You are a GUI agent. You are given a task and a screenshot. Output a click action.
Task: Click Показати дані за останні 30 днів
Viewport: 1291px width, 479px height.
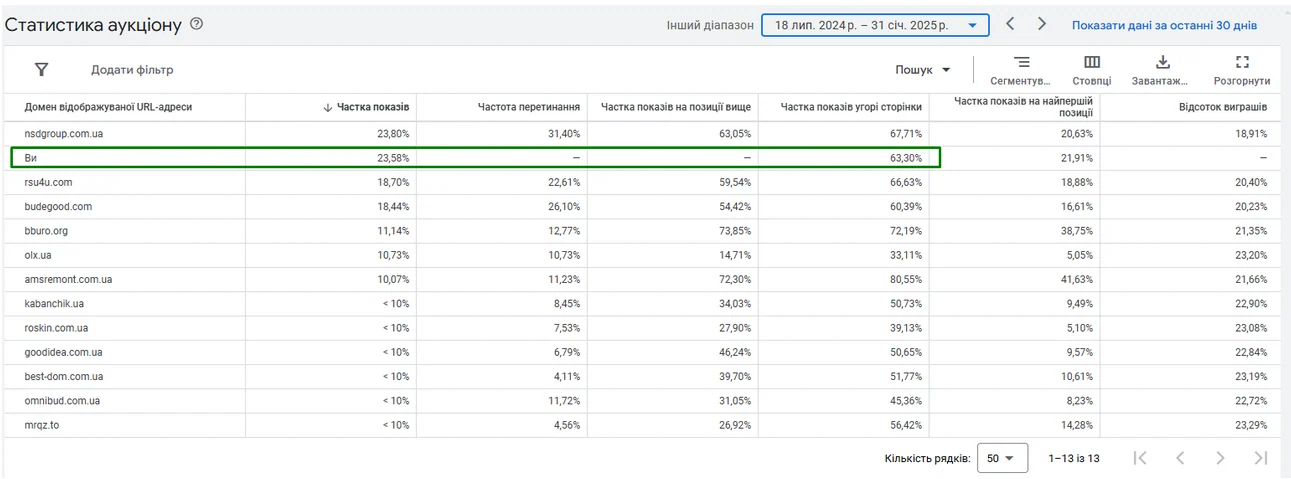pyautogui.click(x=1165, y=25)
